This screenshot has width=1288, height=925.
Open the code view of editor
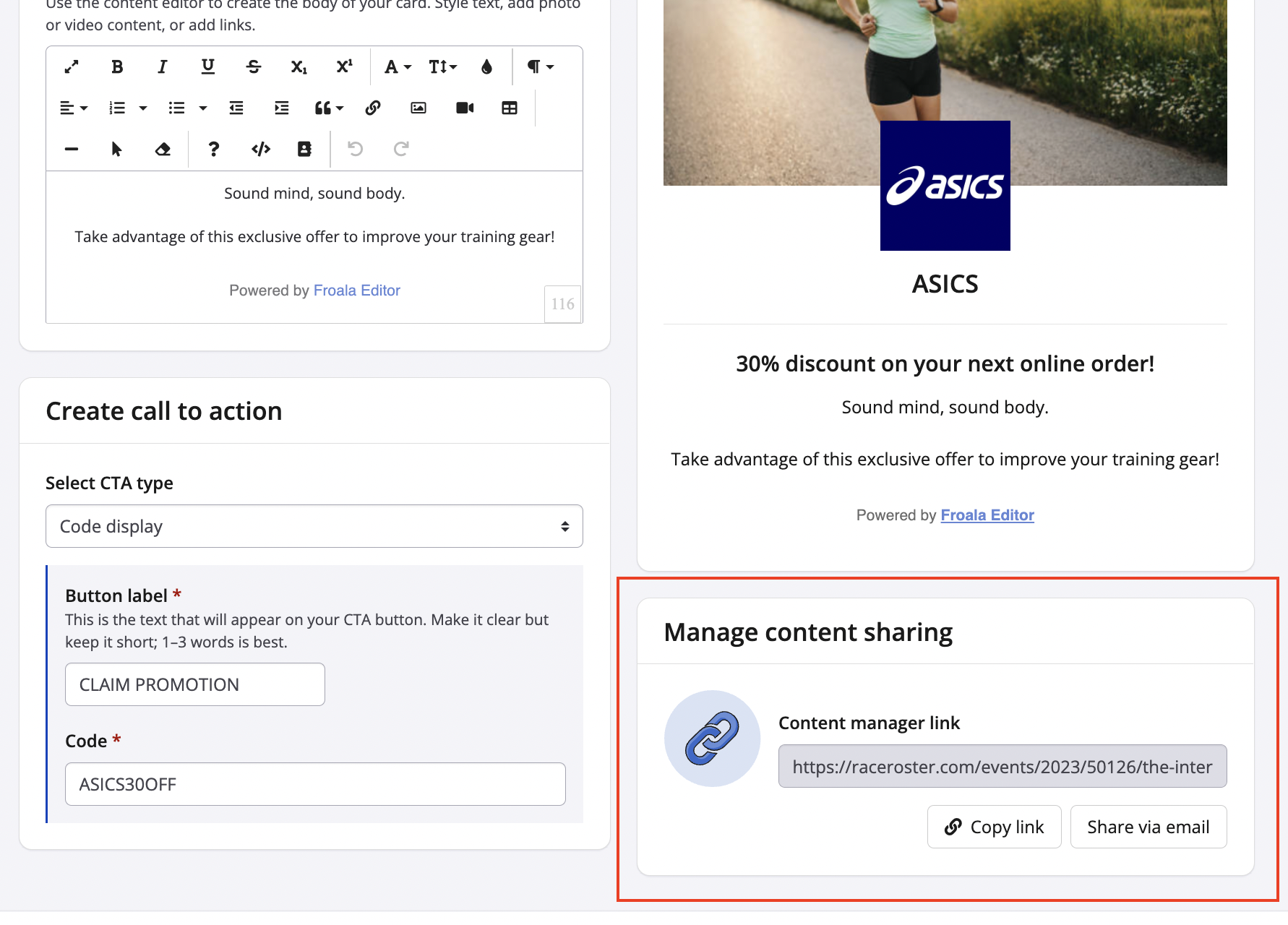coord(261,150)
